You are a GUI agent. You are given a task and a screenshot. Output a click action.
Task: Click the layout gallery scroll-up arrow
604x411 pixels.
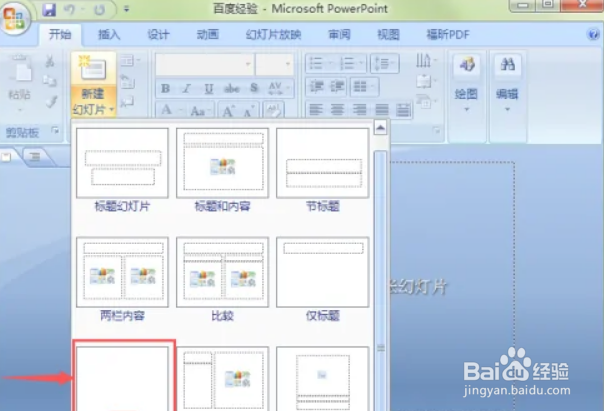[380, 127]
